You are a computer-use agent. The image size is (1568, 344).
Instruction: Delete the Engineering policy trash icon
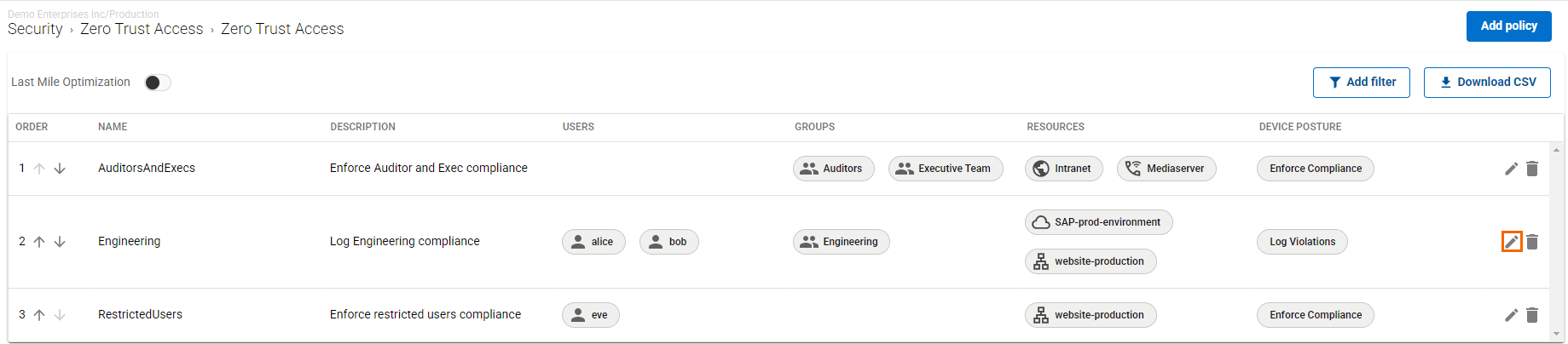point(1532,242)
